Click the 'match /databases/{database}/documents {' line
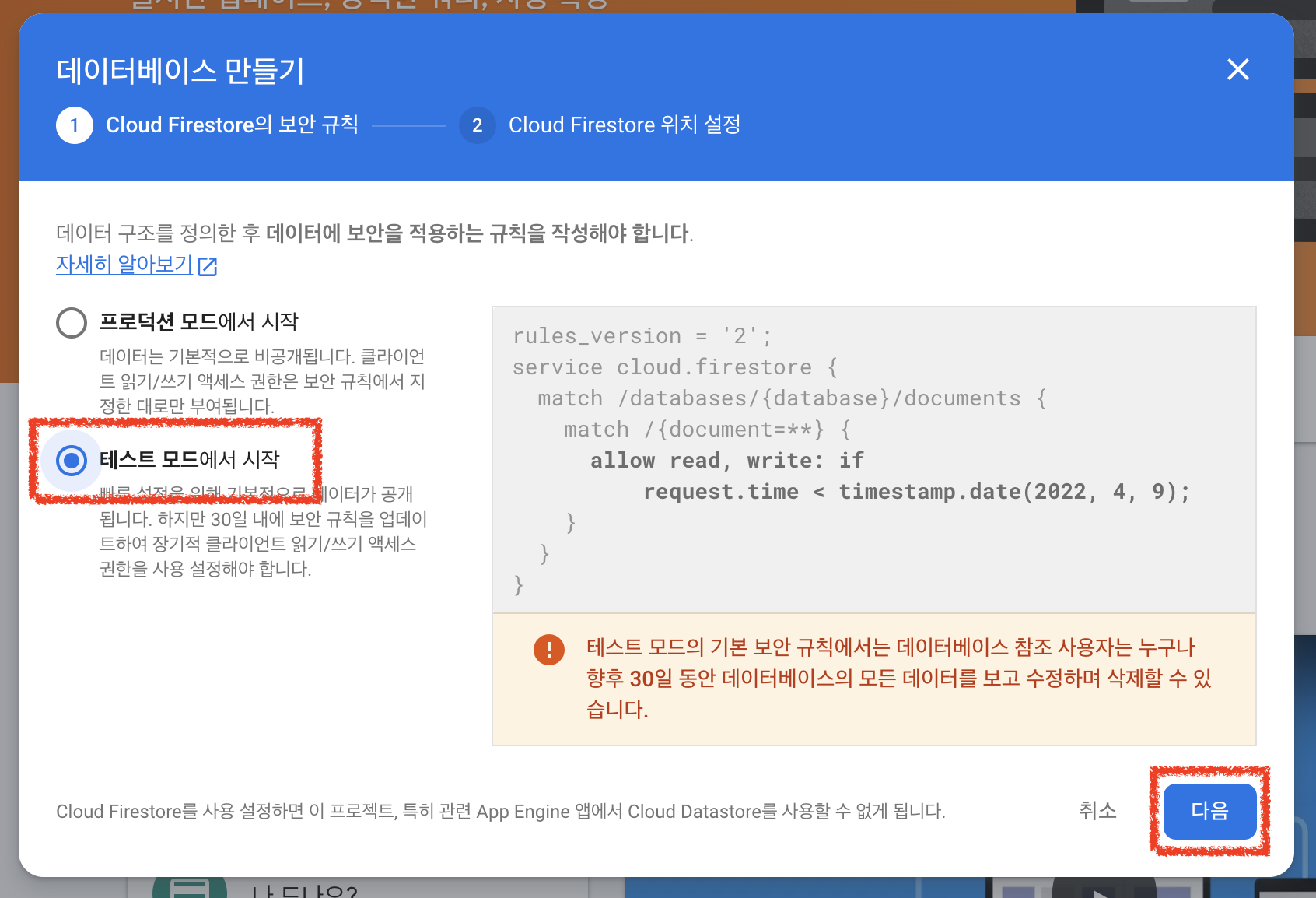 tap(792, 398)
